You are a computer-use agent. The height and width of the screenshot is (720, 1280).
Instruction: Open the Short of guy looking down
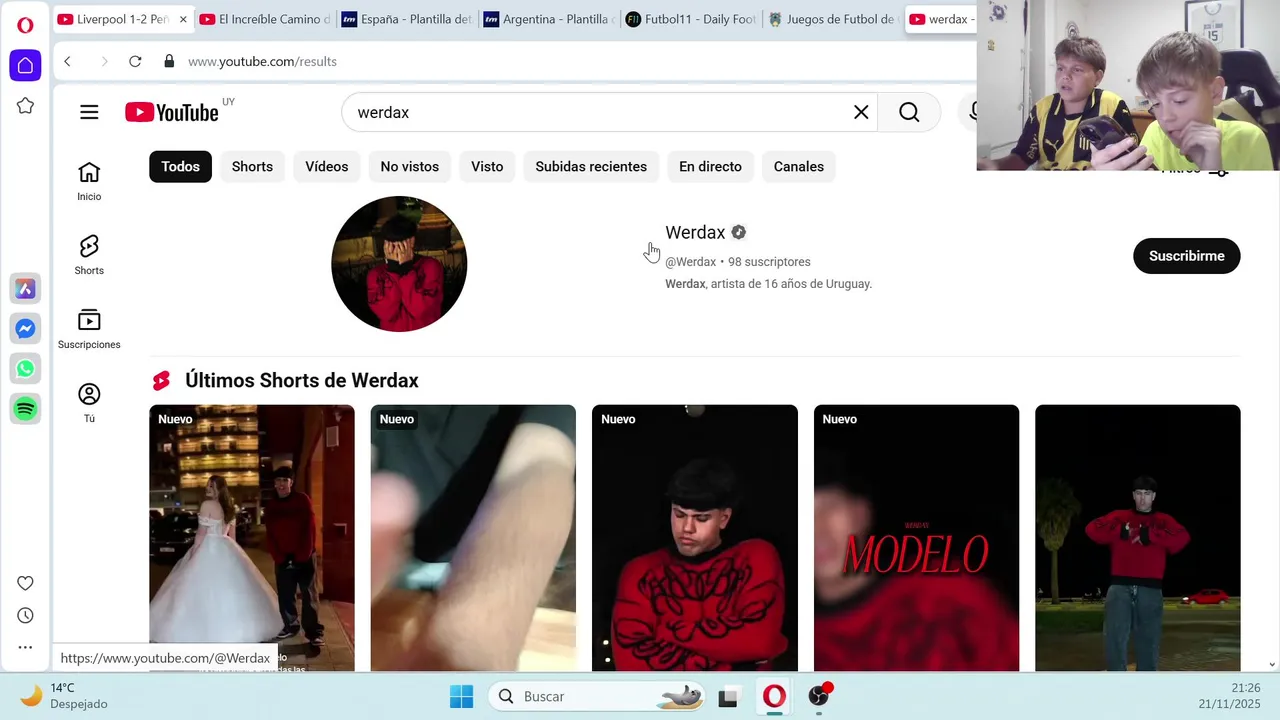695,538
